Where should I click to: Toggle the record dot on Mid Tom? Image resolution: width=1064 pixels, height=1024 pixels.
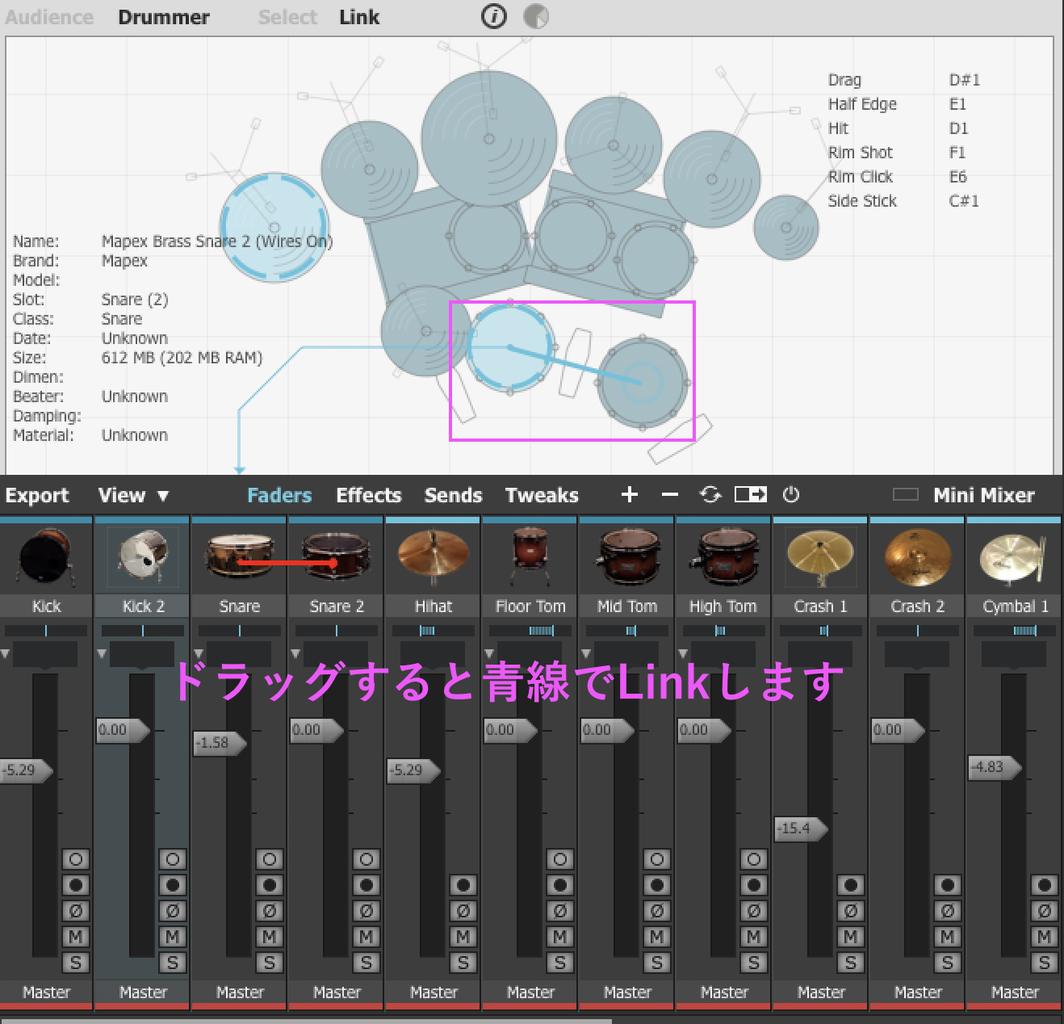[x=657, y=885]
